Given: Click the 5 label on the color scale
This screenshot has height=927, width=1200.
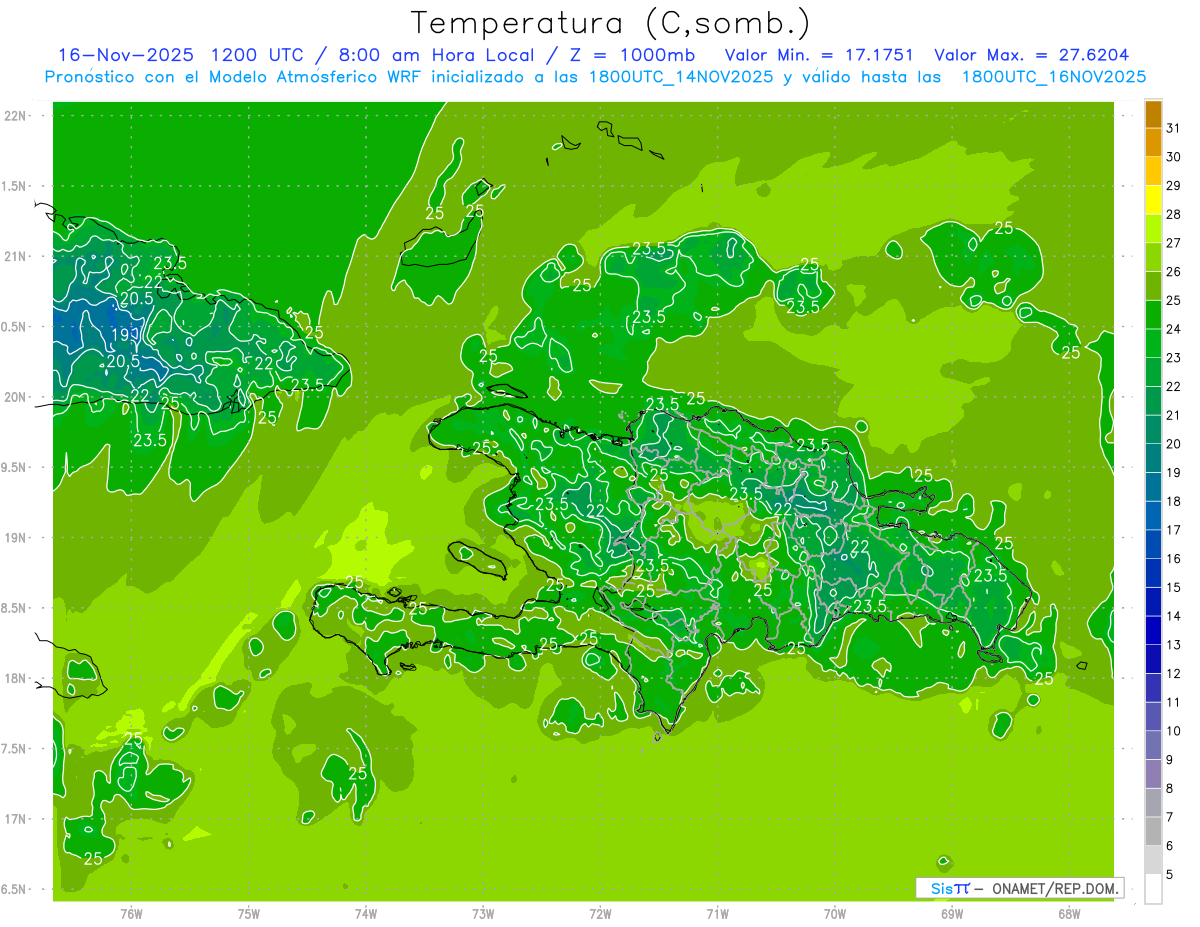Looking at the screenshot, I should click(x=1170, y=875).
